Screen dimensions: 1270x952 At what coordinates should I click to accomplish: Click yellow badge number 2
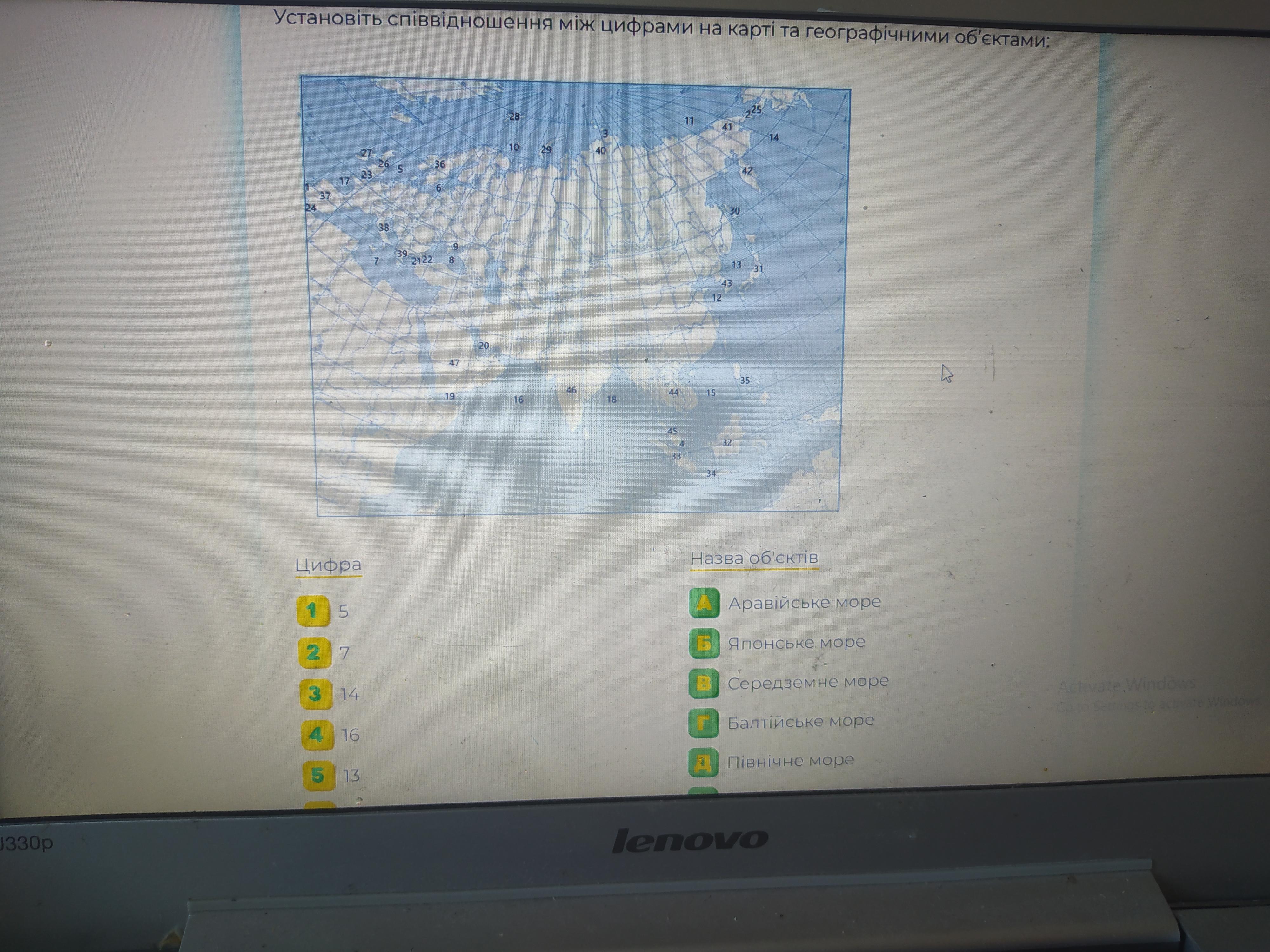pyautogui.click(x=314, y=653)
